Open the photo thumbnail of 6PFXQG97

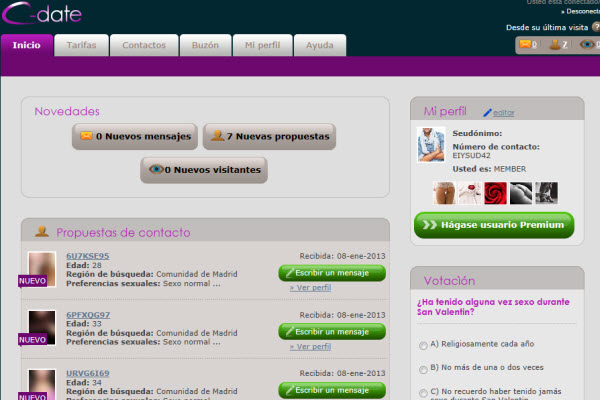pyautogui.click(x=42, y=327)
